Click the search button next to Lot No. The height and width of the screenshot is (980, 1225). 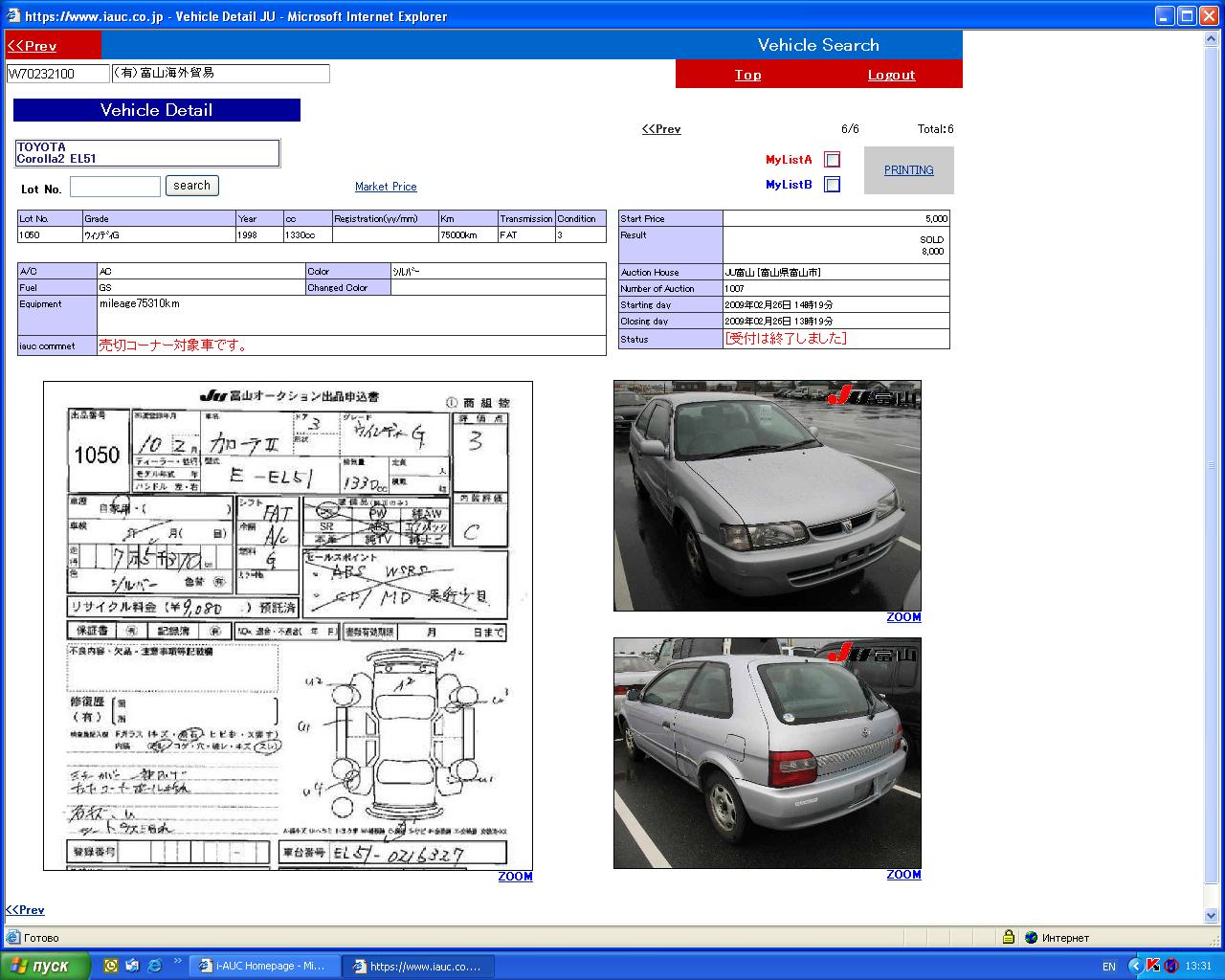[x=192, y=186]
